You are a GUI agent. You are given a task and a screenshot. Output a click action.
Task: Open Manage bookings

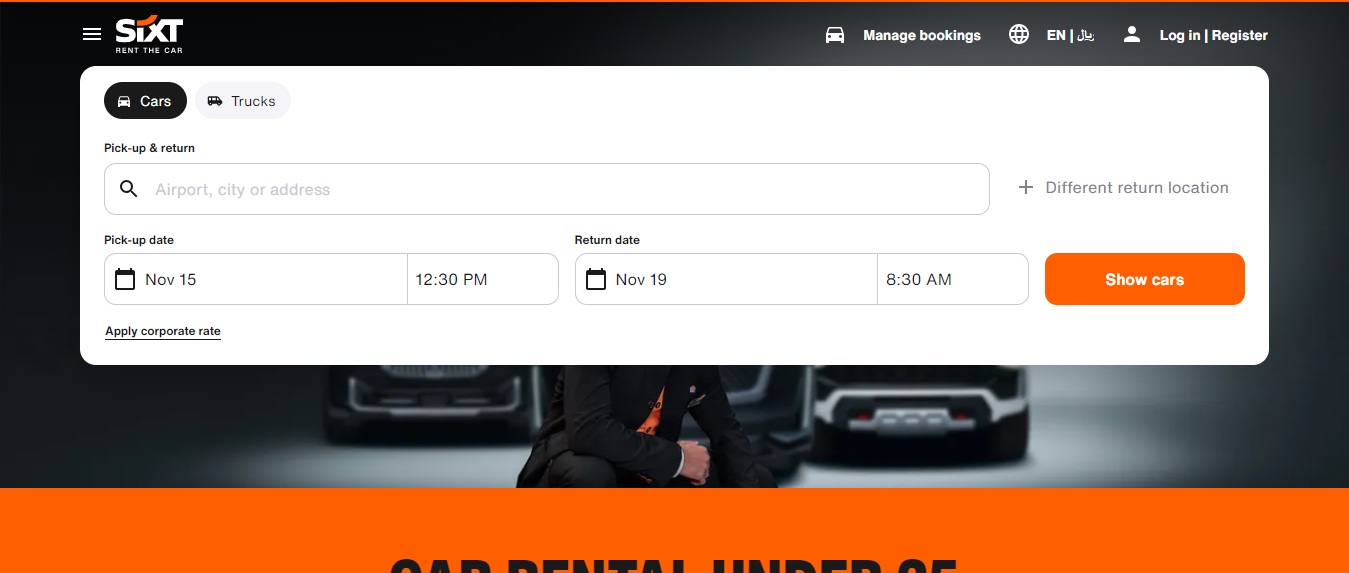point(922,35)
